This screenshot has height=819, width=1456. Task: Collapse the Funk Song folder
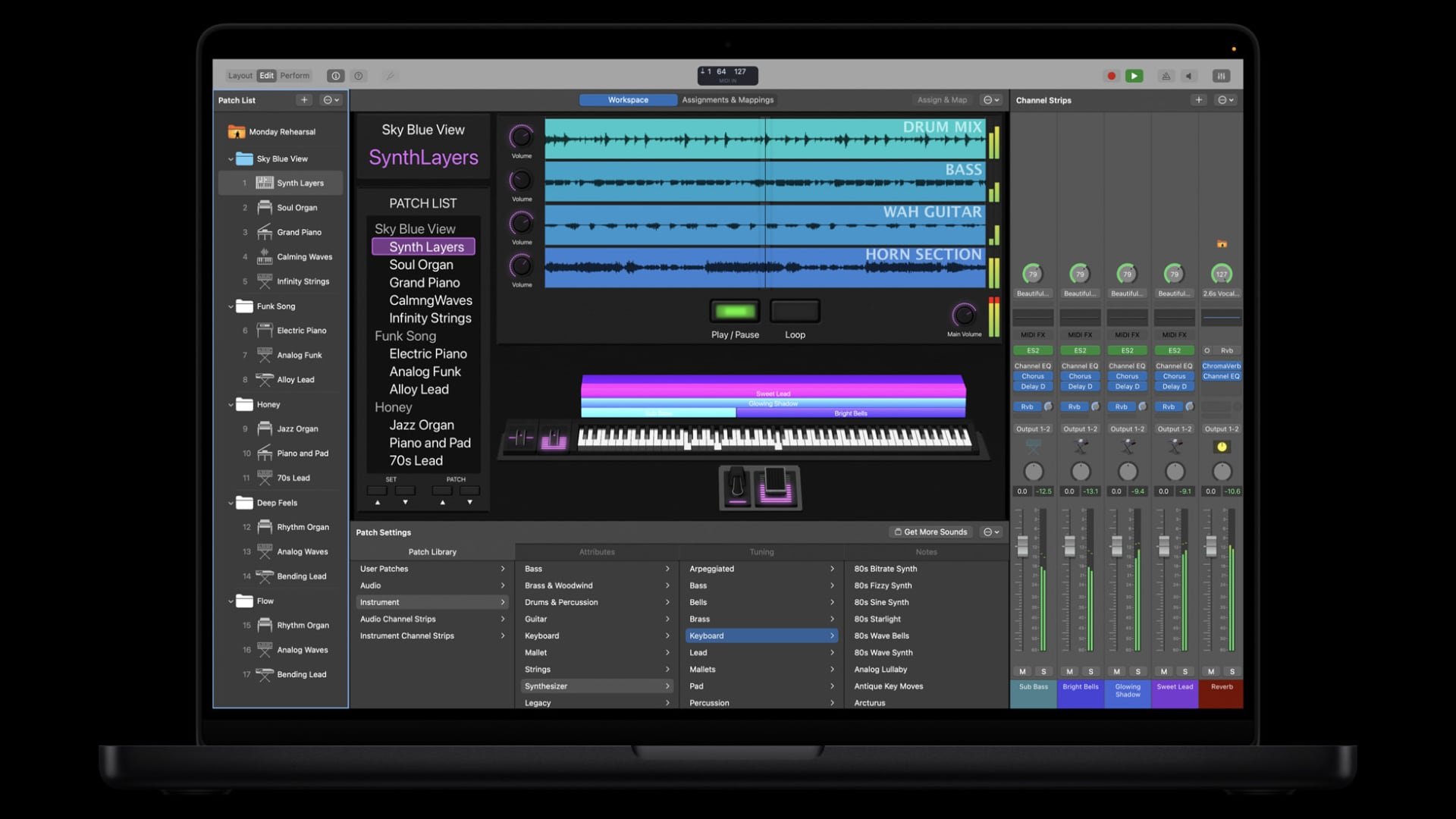(x=231, y=306)
